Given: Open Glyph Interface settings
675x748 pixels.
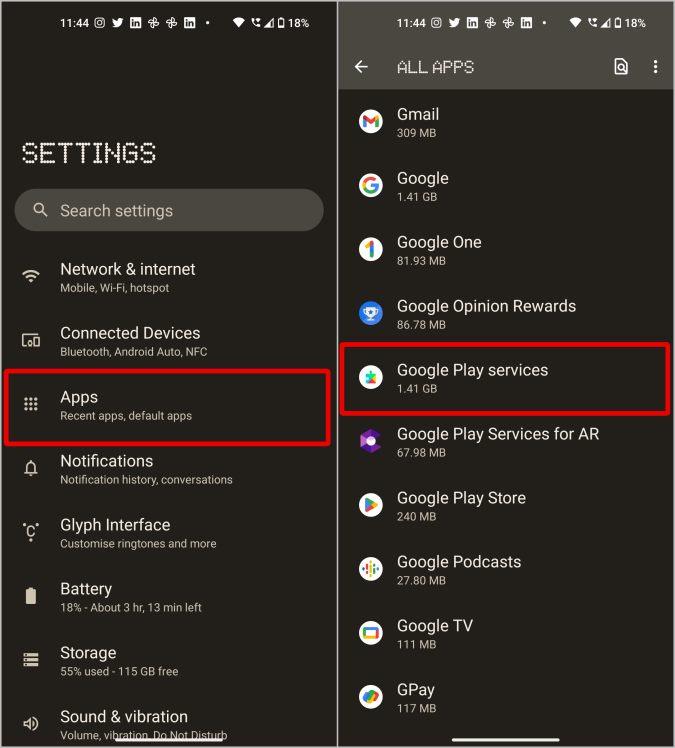Looking at the screenshot, I should click(x=169, y=533).
